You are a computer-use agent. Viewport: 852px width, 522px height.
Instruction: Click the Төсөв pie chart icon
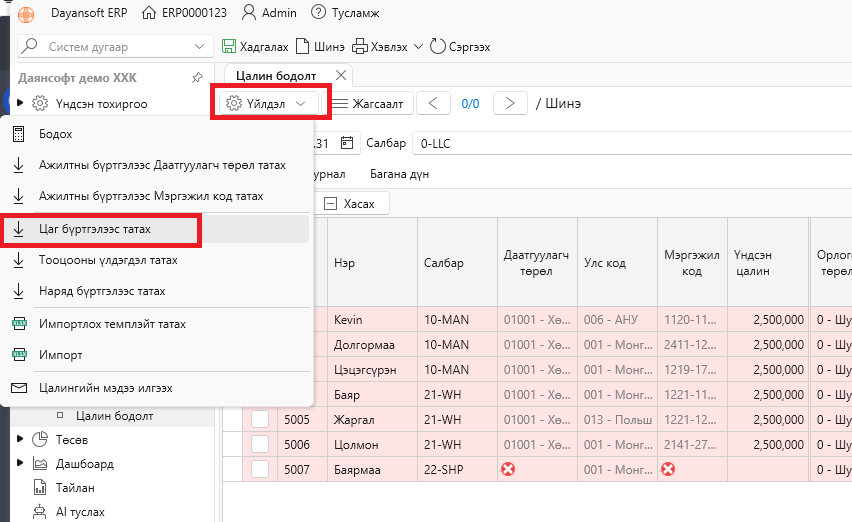point(40,439)
